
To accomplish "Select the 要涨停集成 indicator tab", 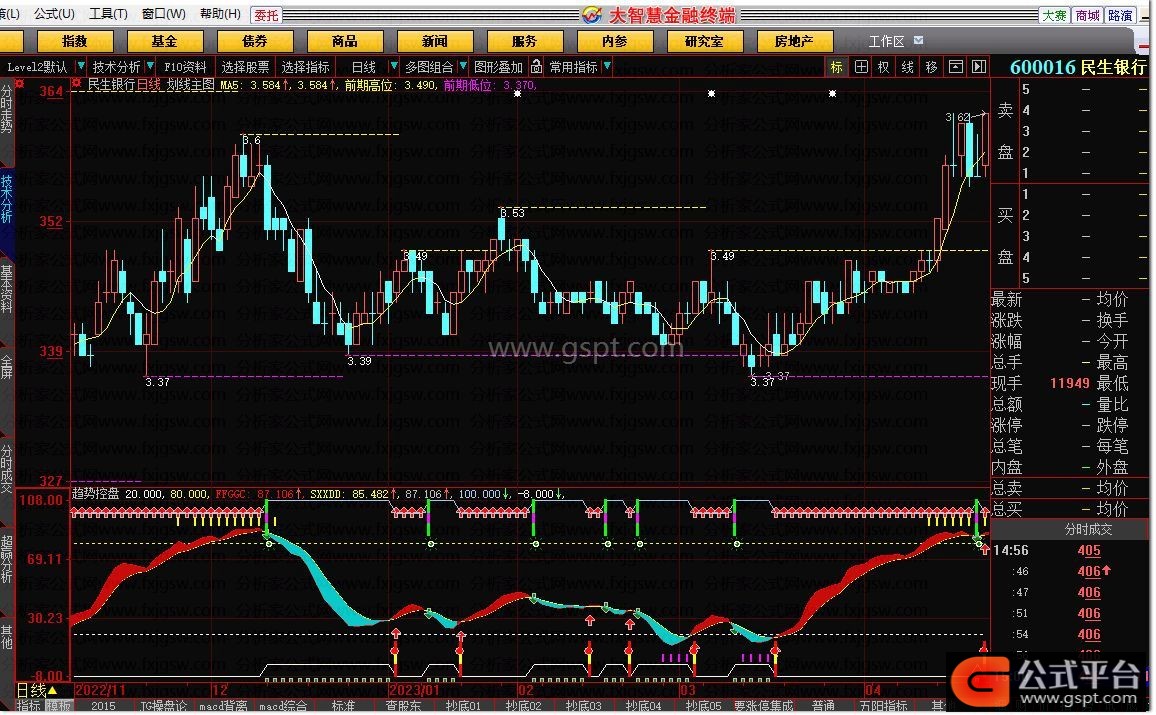I will (x=764, y=706).
